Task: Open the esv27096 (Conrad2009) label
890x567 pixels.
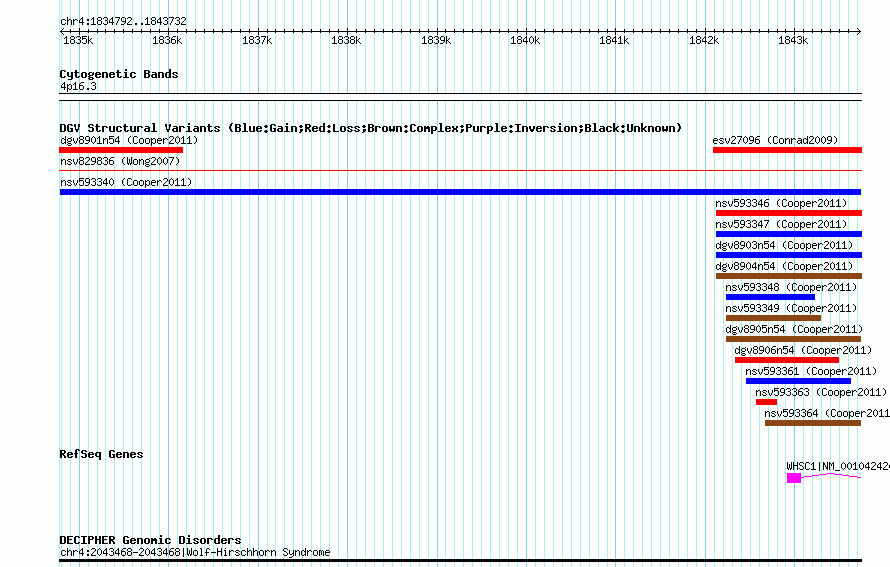Action: pyautogui.click(x=775, y=140)
